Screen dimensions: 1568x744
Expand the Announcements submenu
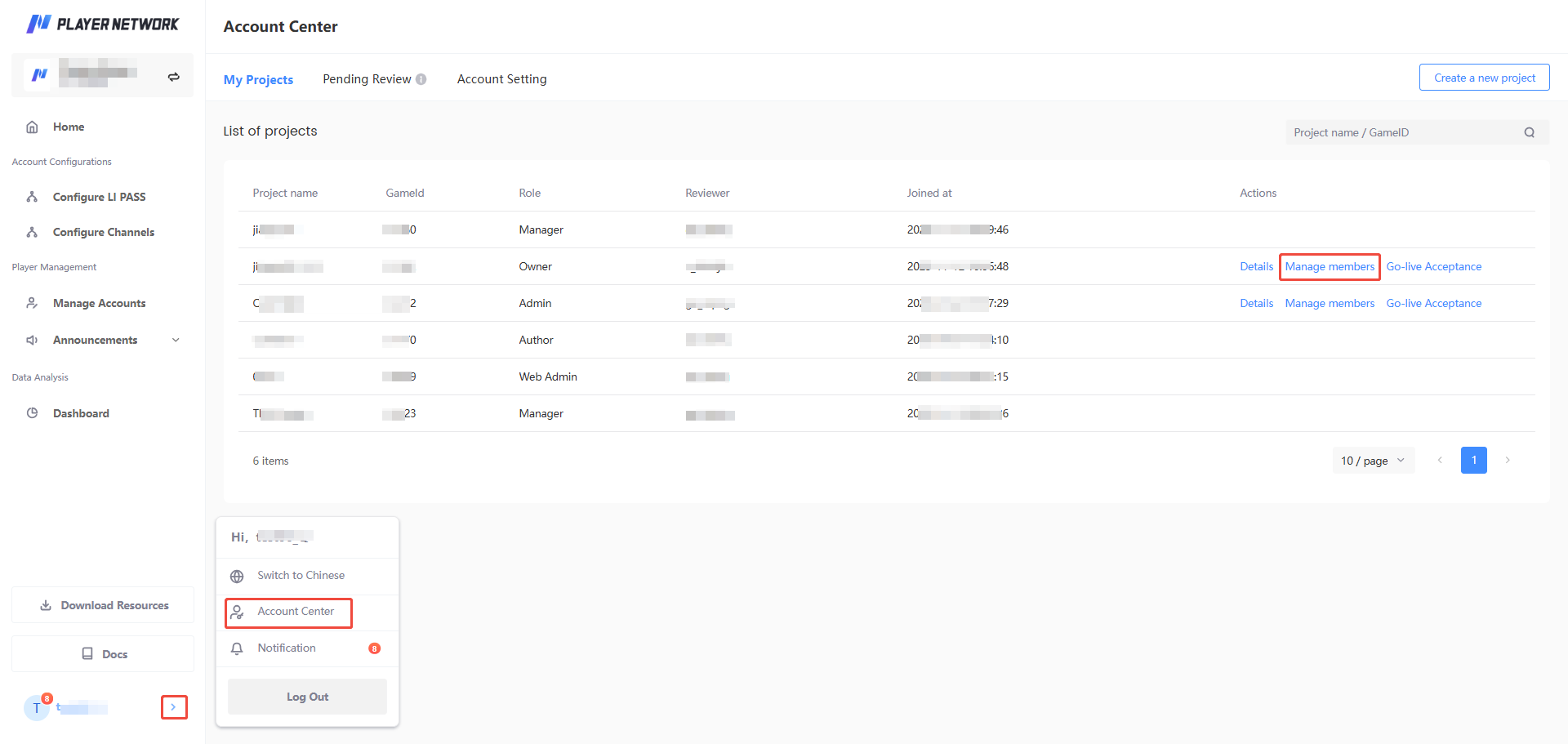coord(176,340)
